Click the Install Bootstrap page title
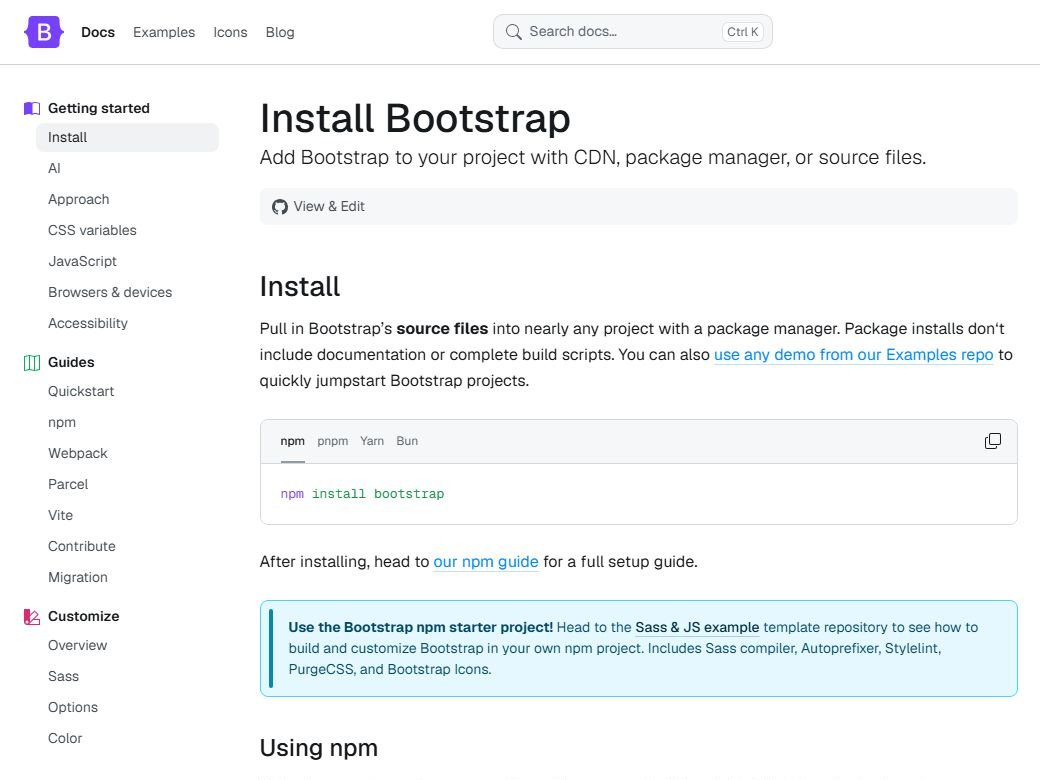Screen dimensions: 1040x780 click(415, 118)
